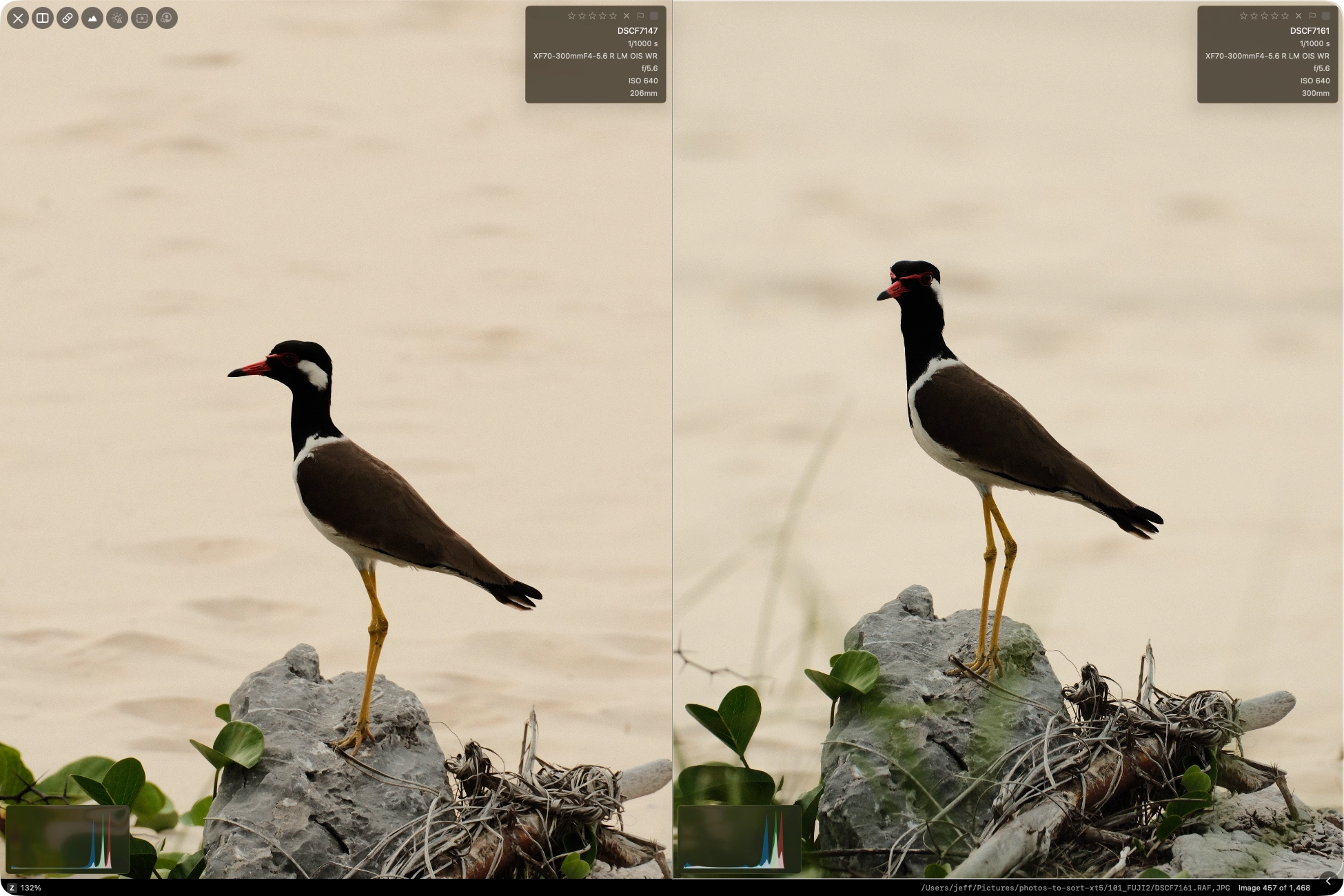Mark DSCF7161 as rejected with X icon
The width and height of the screenshot is (1344, 896).
[1299, 16]
